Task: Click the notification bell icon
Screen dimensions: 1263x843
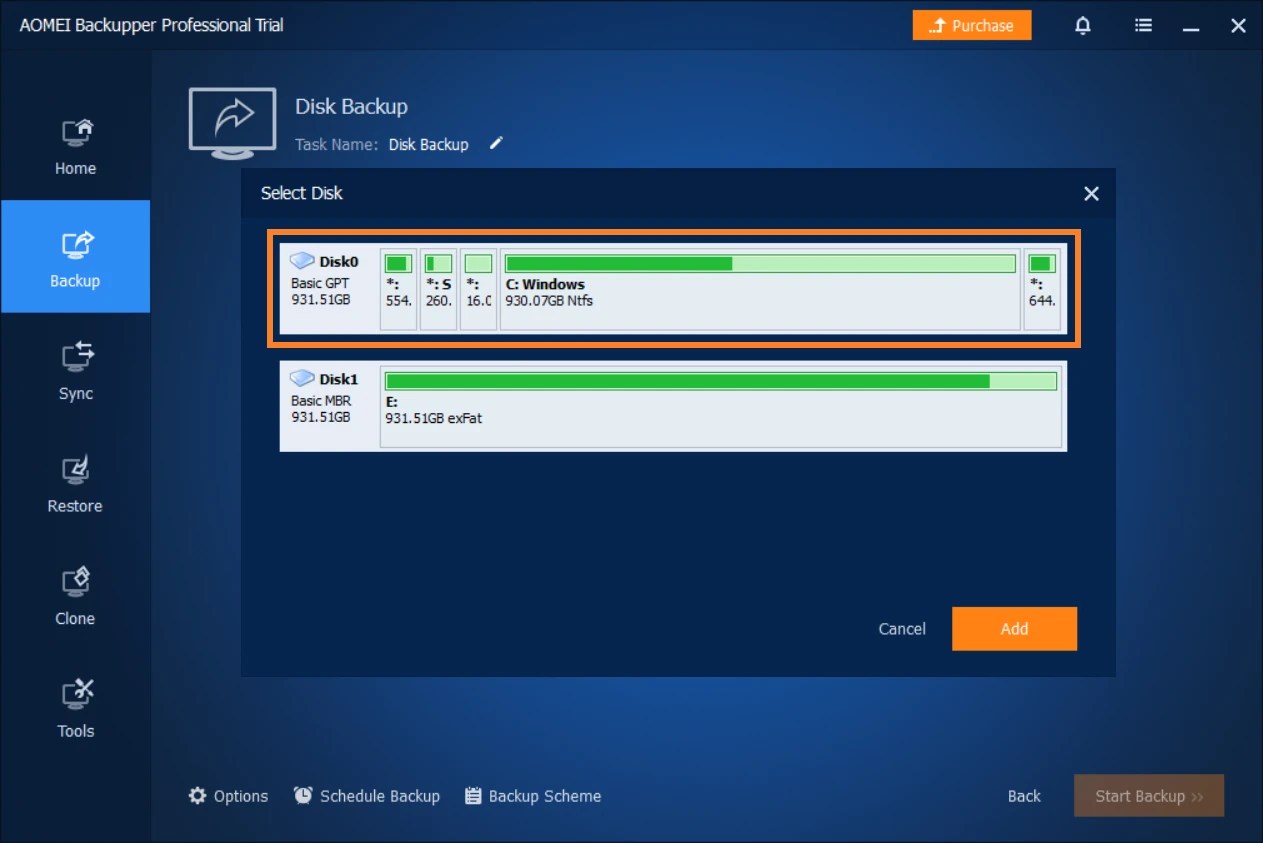Action: click(1083, 26)
